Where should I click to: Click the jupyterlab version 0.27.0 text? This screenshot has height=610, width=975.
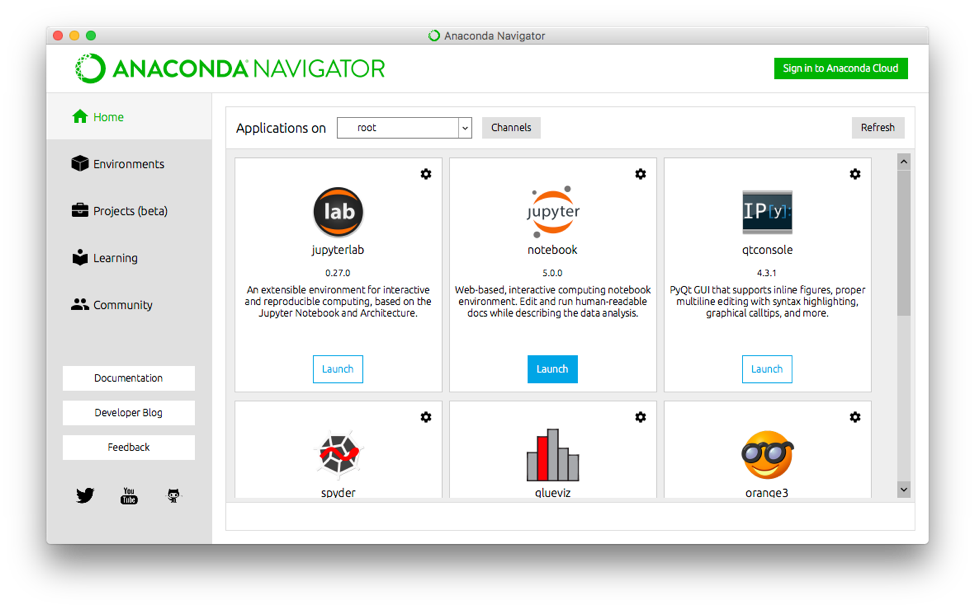338,273
